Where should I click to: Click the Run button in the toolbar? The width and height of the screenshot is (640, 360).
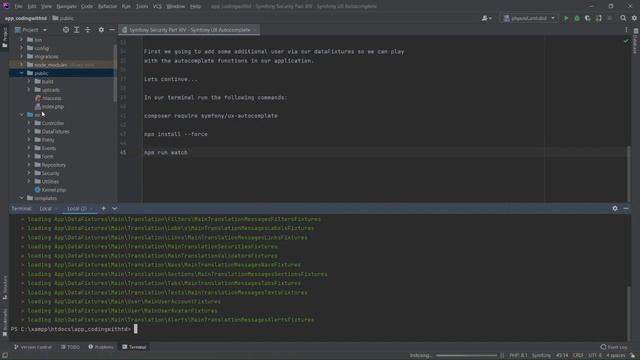click(x=566, y=18)
